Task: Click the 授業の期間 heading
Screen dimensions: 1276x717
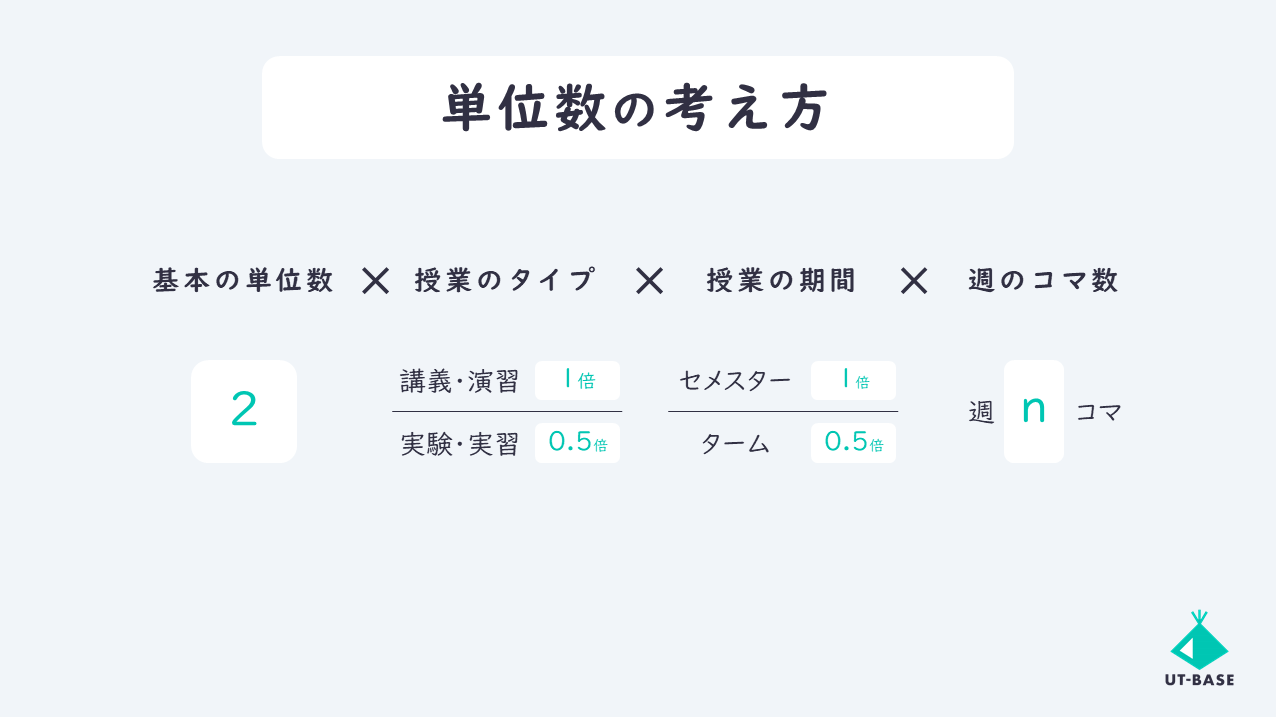Action: point(782,281)
